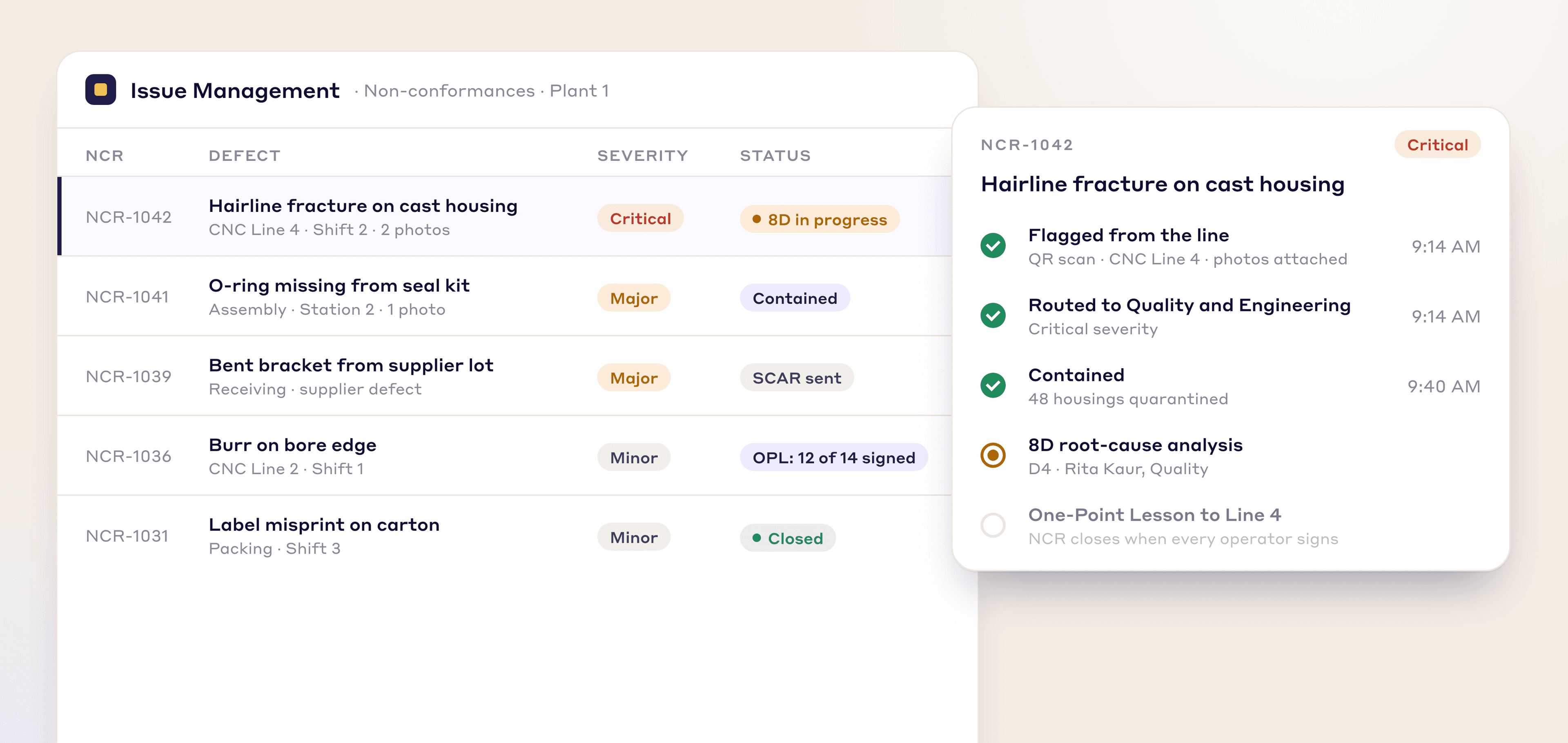This screenshot has height=743, width=1568.
Task: Open the Bent bracket from supplier lot row
Action: (x=505, y=376)
